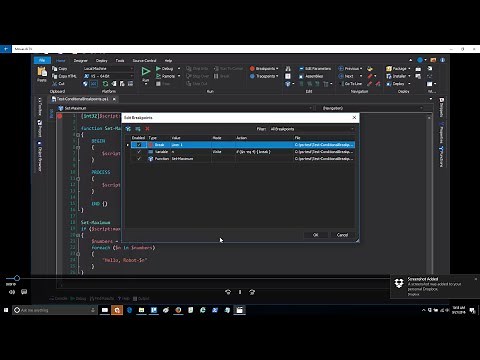Click the red X delete breakpoint icon
Screen dimensions: 480x360
click(147, 129)
